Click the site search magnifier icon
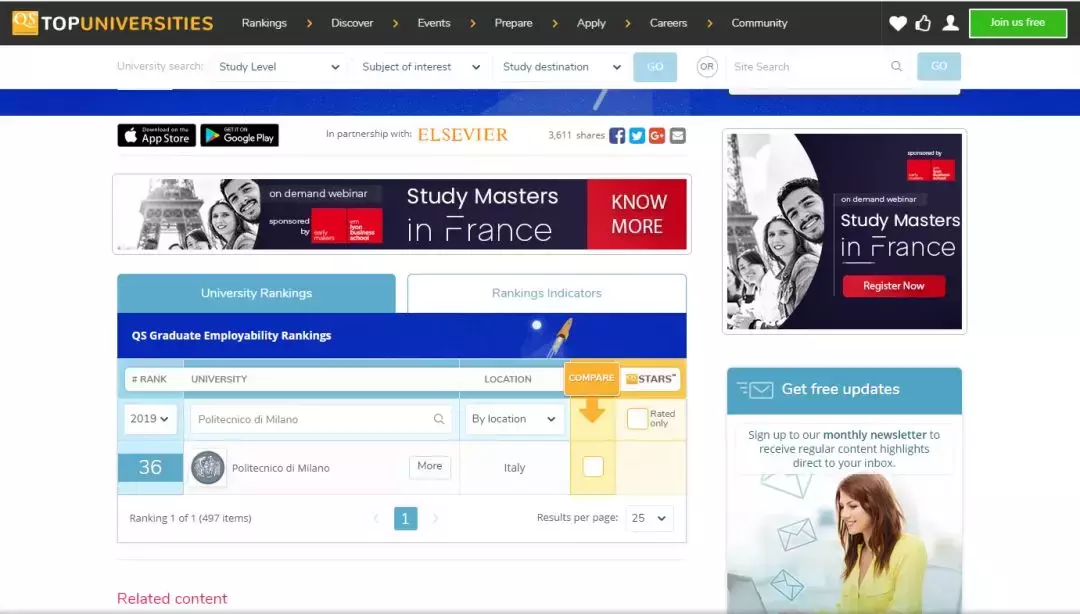1080x614 pixels. click(896, 66)
